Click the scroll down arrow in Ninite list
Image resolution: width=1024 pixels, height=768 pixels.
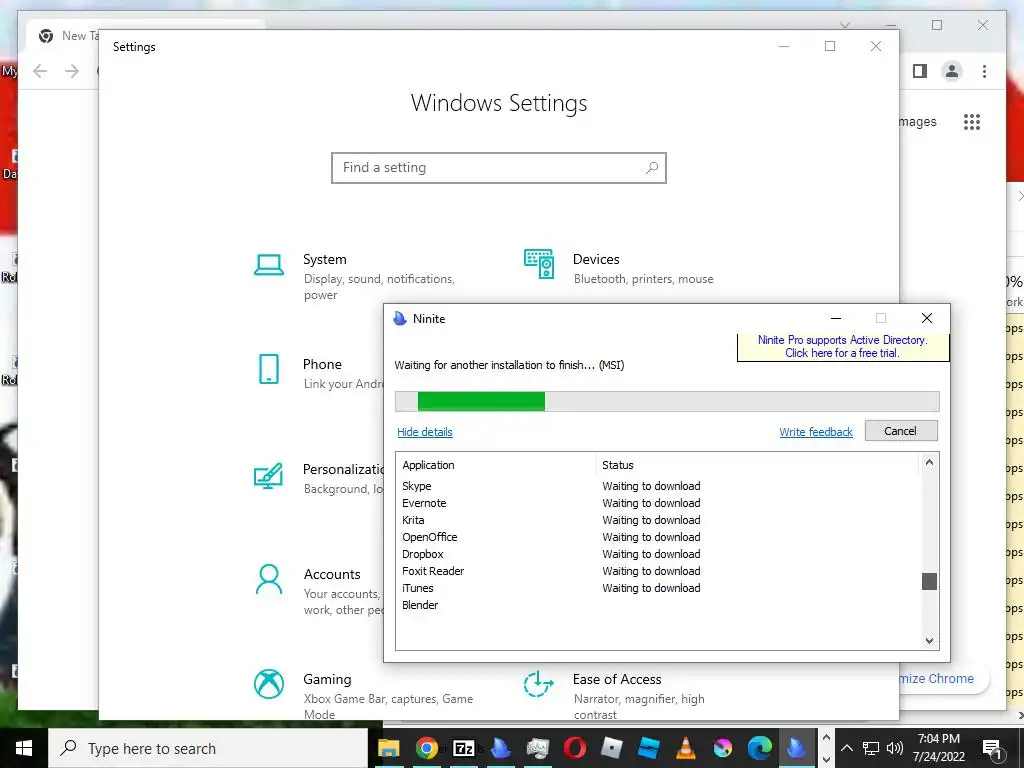pos(929,641)
